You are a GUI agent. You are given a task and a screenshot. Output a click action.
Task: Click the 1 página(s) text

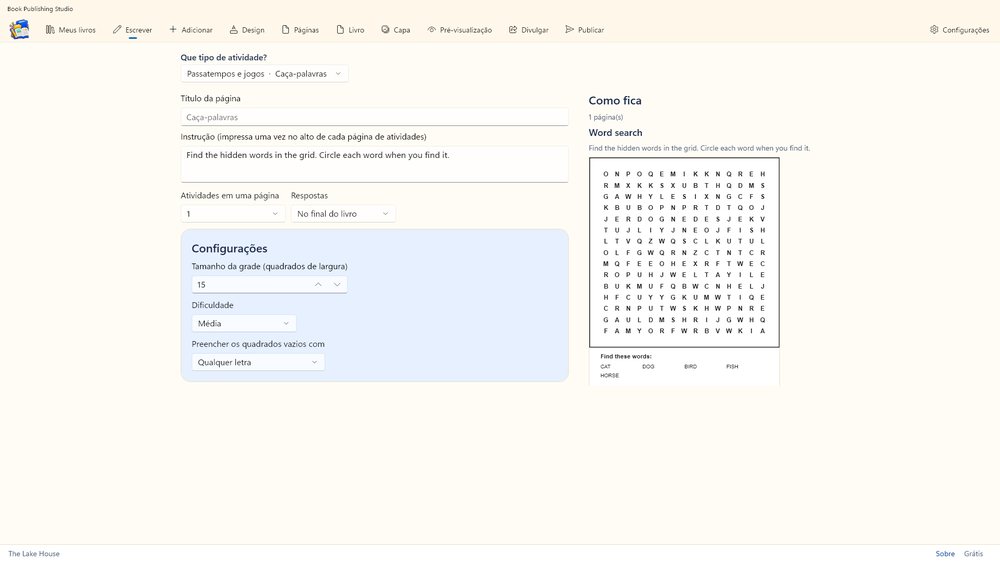point(606,117)
